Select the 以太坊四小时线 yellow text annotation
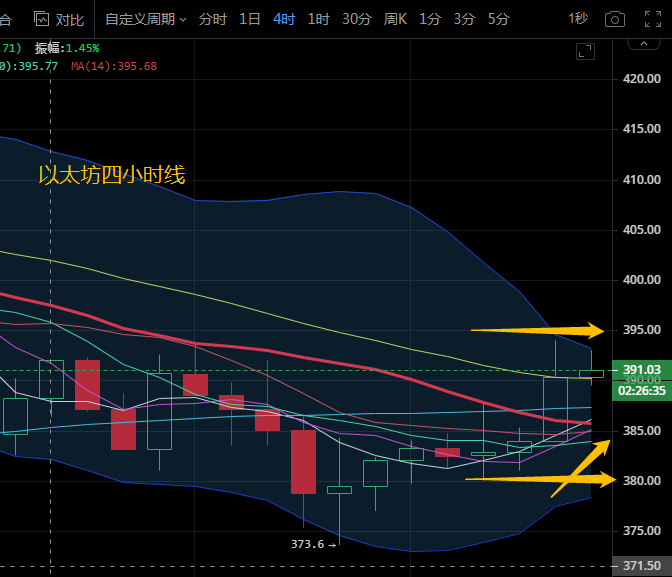The width and height of the screenshot is (672, 577). coord(111,175)
